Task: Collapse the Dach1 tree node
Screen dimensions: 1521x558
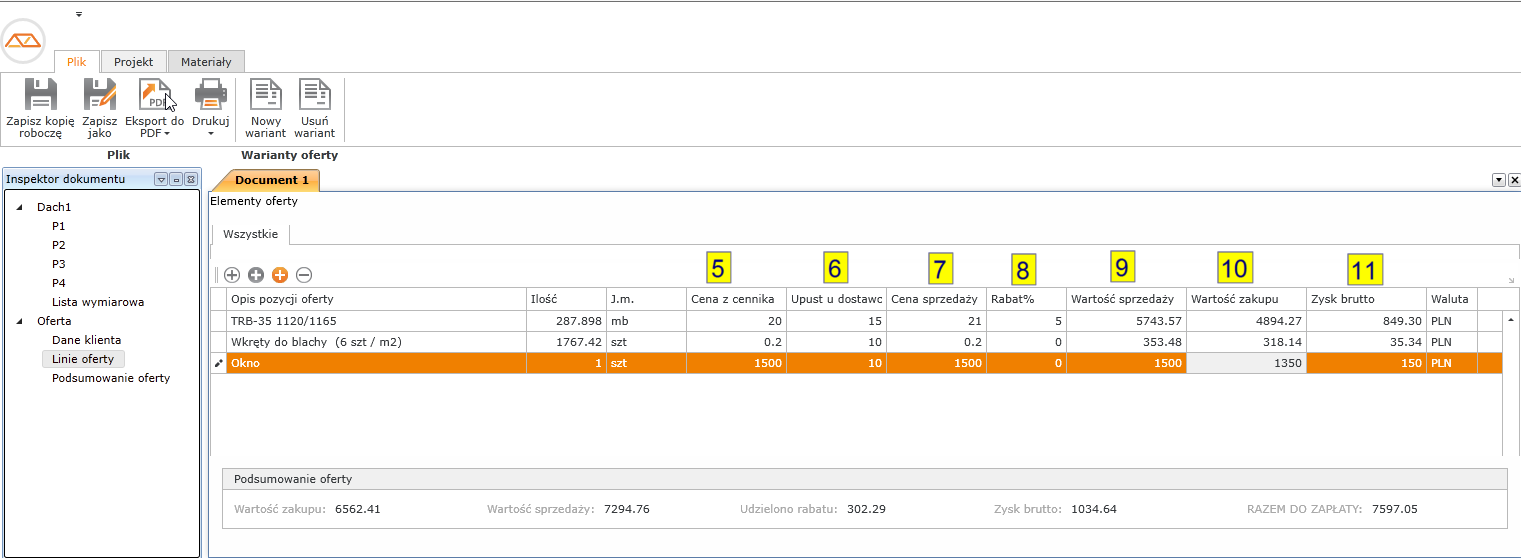Action: [20, 207]
